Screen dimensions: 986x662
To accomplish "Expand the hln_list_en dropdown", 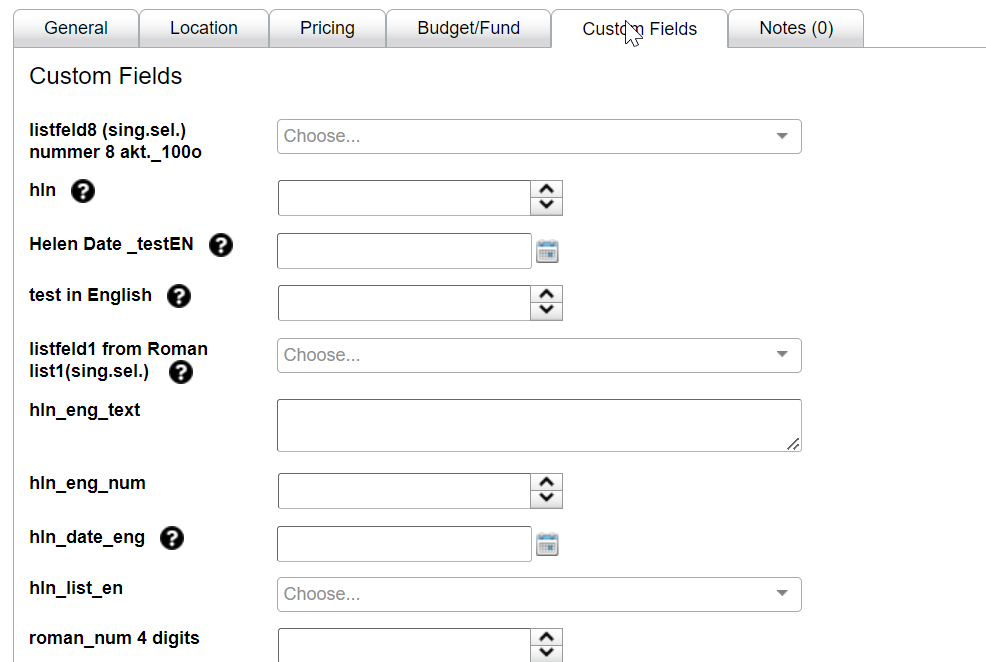I will tap(539, 594).
